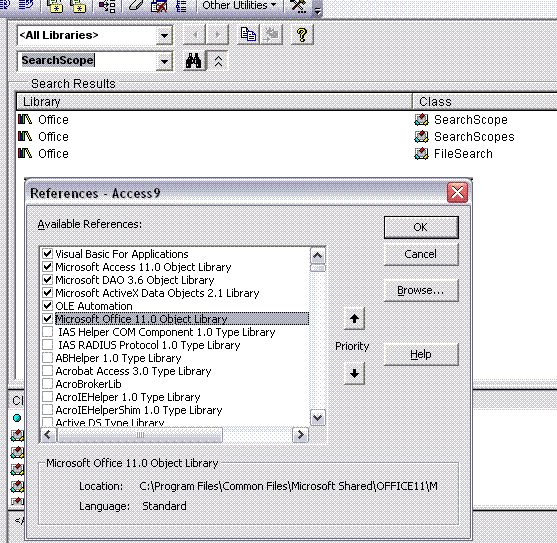Click the greyed-out Go Forward arrow
557x543 pixels.
point(217,34)
